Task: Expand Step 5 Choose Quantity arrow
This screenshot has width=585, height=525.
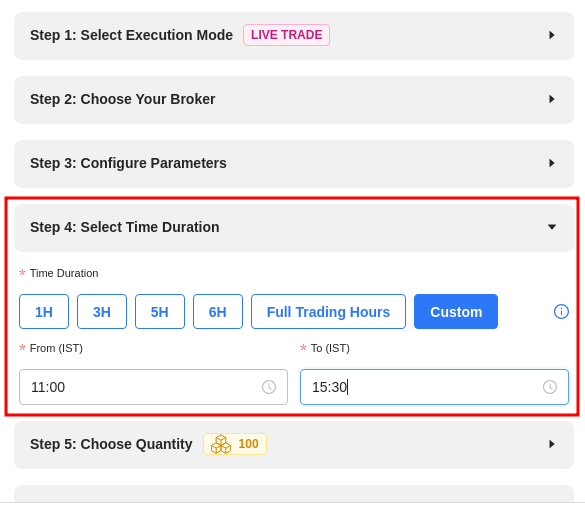Action: [551, 444]
